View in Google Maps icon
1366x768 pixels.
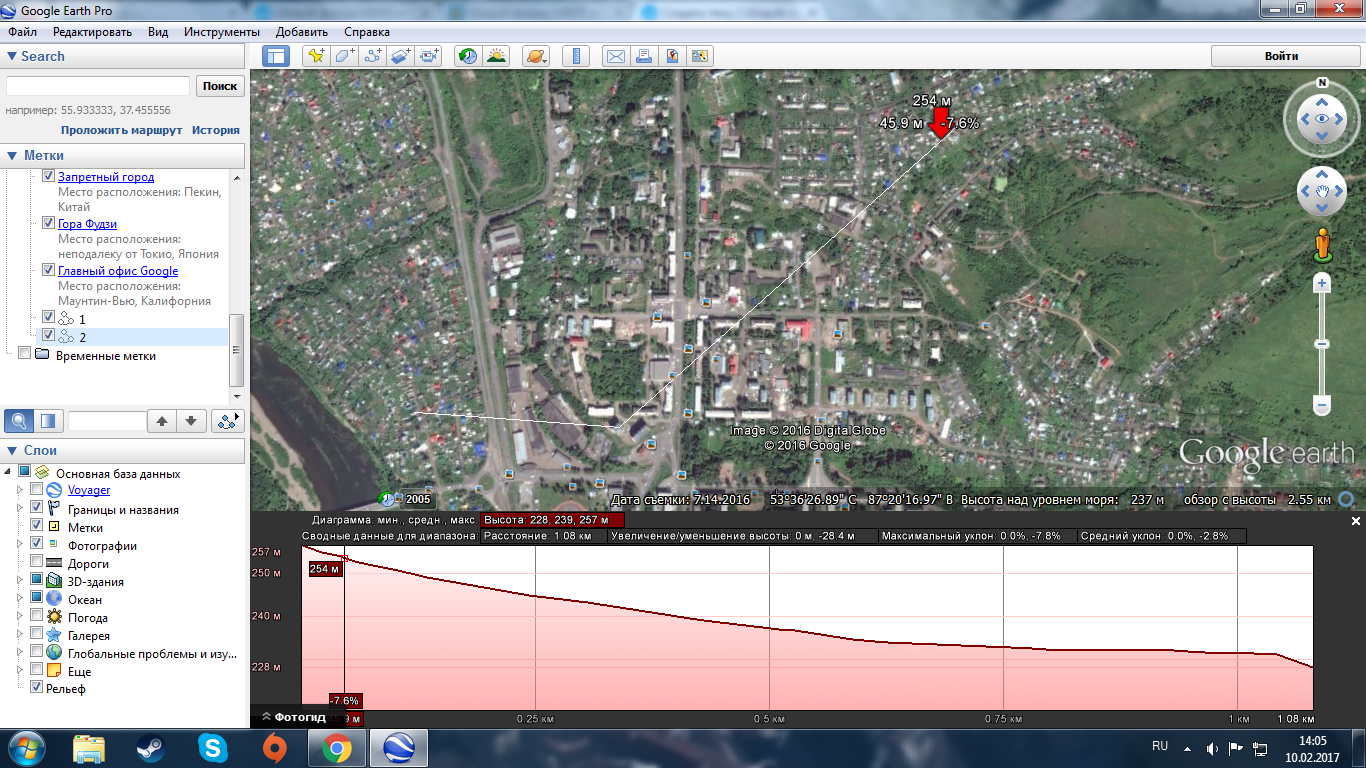pyautogui.click(x=700, y=56)
